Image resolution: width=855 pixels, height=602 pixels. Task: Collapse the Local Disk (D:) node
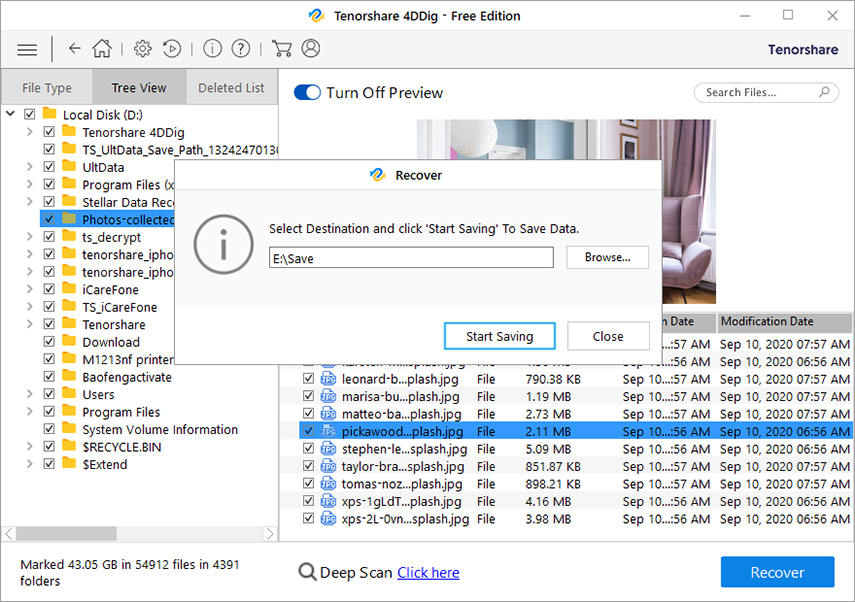(12, 114)
